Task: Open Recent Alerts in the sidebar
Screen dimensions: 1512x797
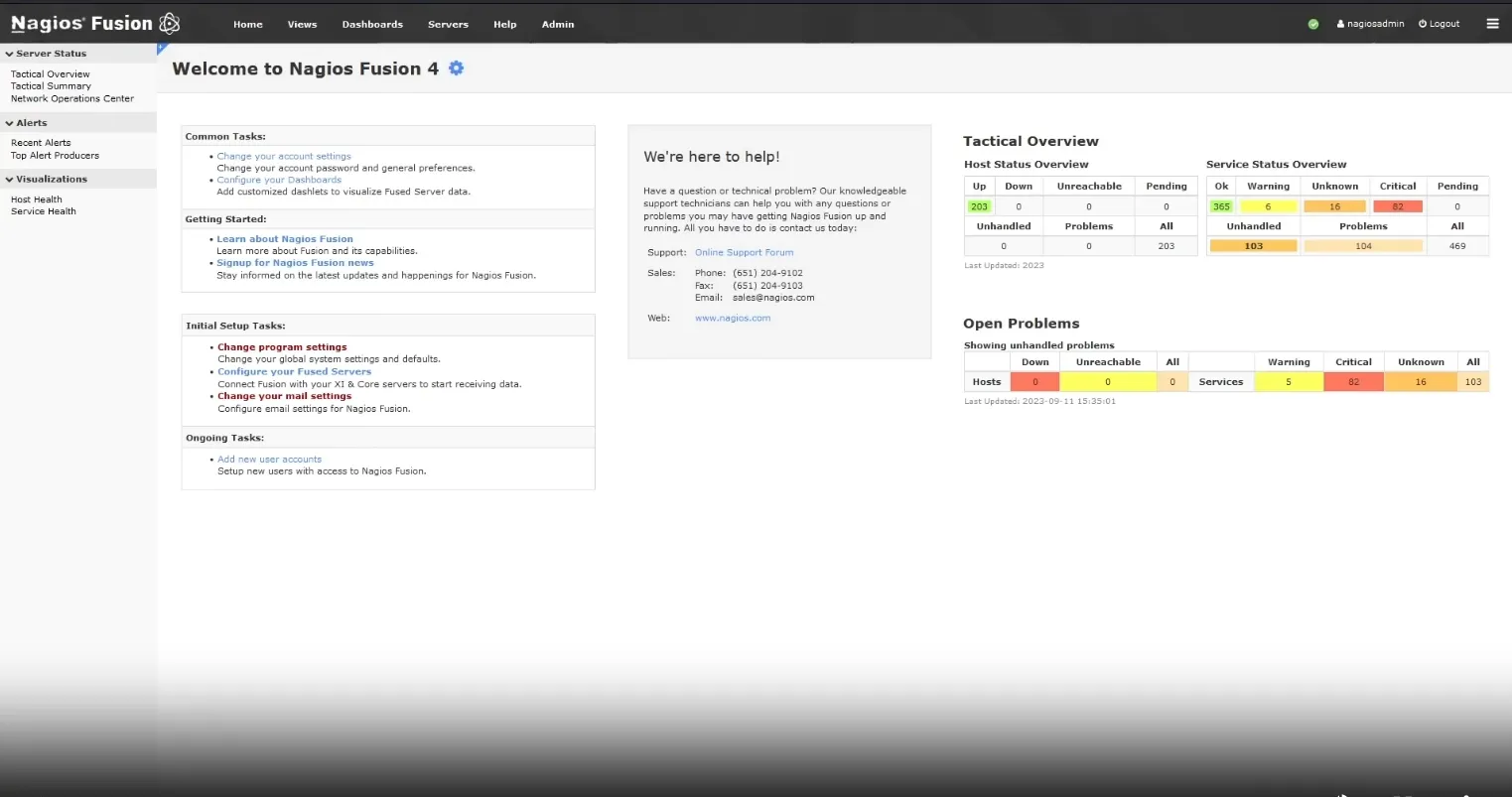Action: [x=41, y=143]
